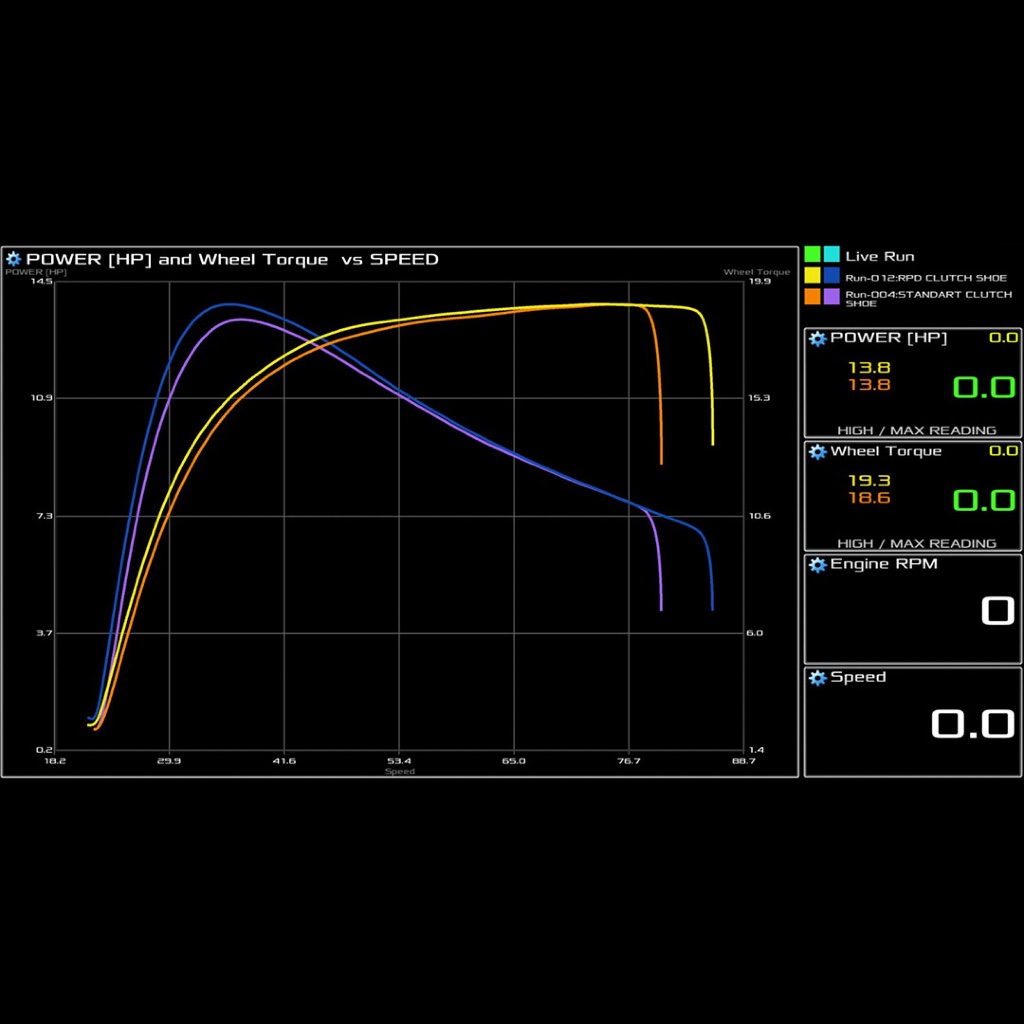
Task: Select Run-012:RPD CLUTCH SHOE legend entry
Action: (x=925, y=278)
